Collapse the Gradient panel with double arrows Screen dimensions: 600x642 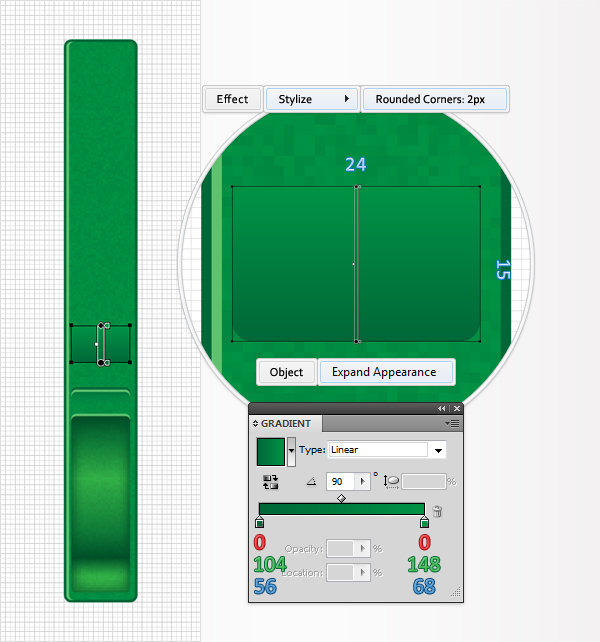[442, 408]
